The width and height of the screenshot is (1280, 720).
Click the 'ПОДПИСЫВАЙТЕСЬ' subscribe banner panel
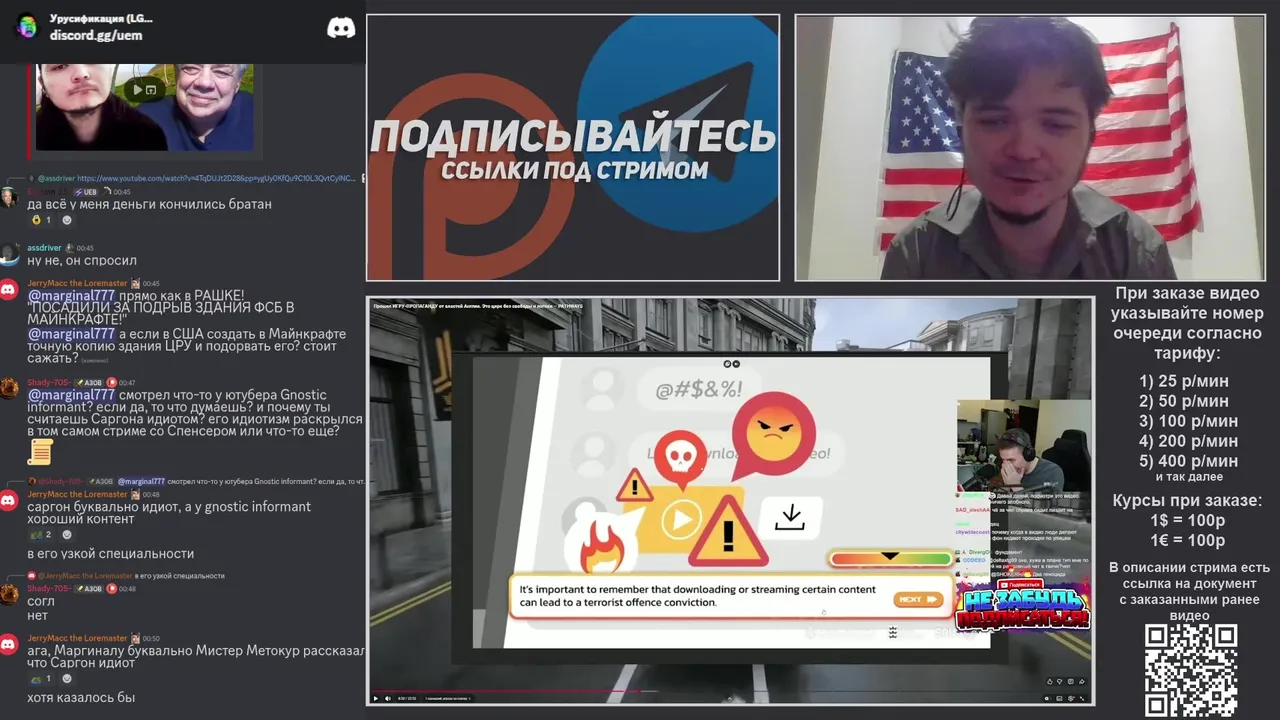572,147
